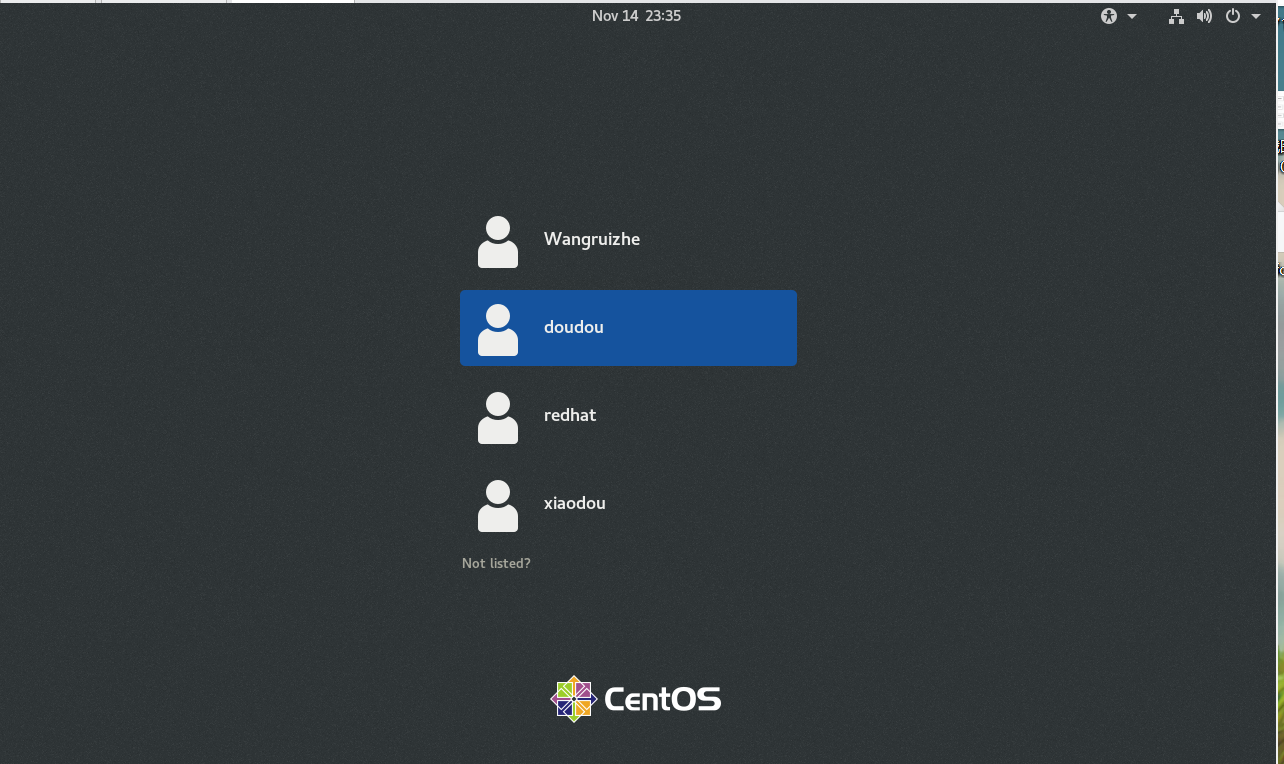Expand the system menu dropdown arrow
The image size is (1284, 764).
[x=1256, y=16]
